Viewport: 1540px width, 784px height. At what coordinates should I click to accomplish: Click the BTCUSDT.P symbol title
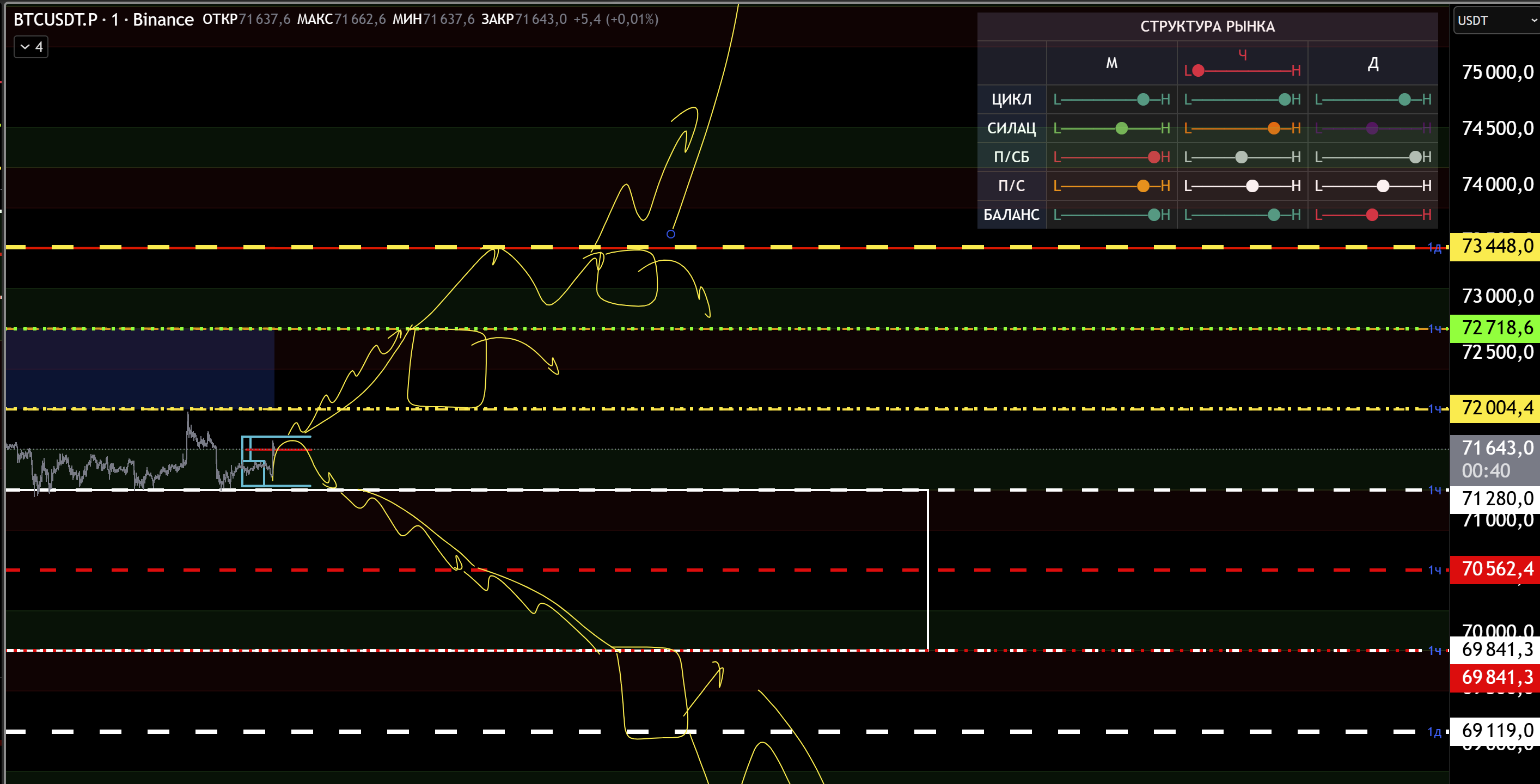tap(55, 19)
